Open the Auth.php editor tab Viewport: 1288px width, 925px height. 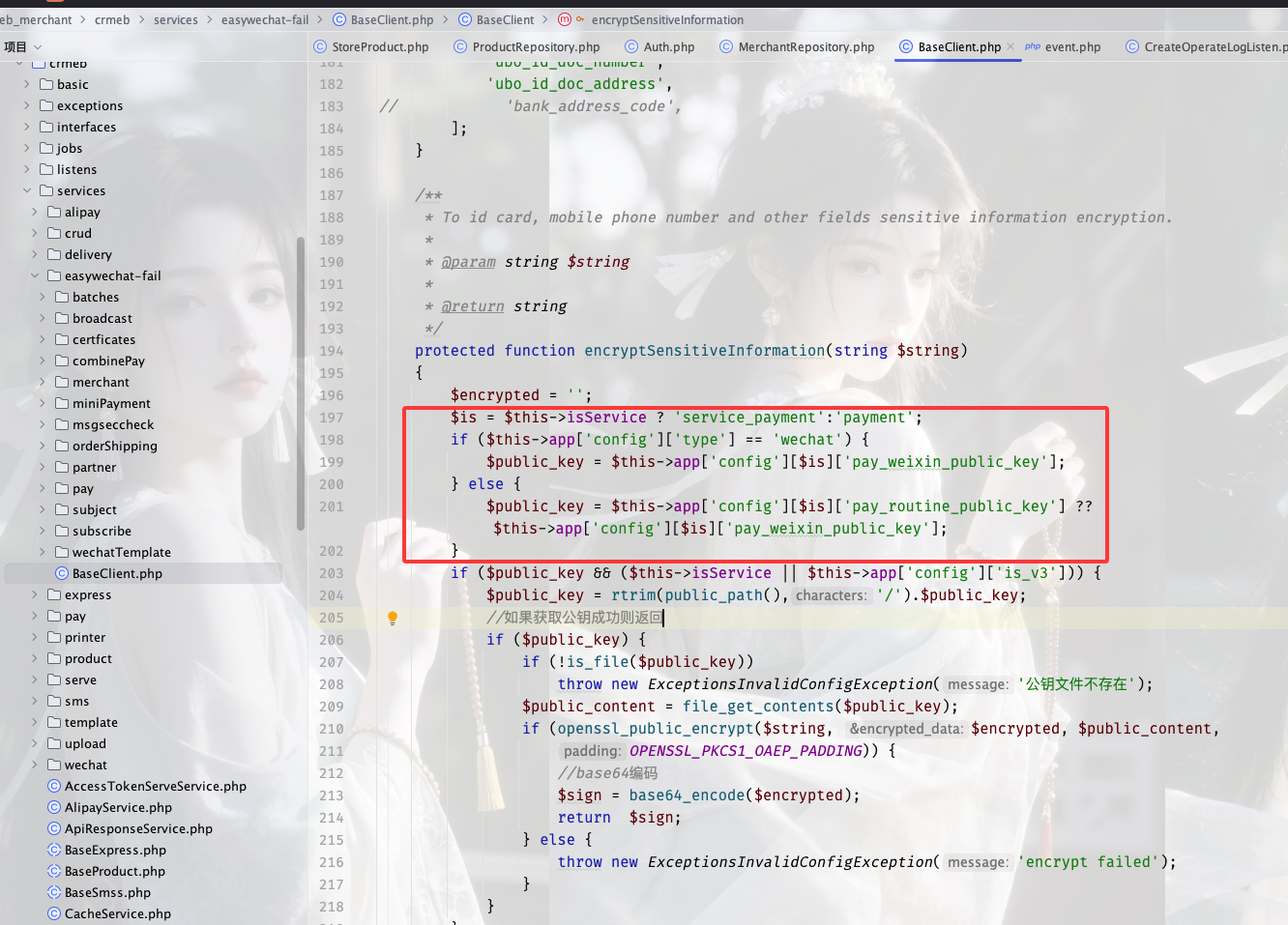pos(659,46)
